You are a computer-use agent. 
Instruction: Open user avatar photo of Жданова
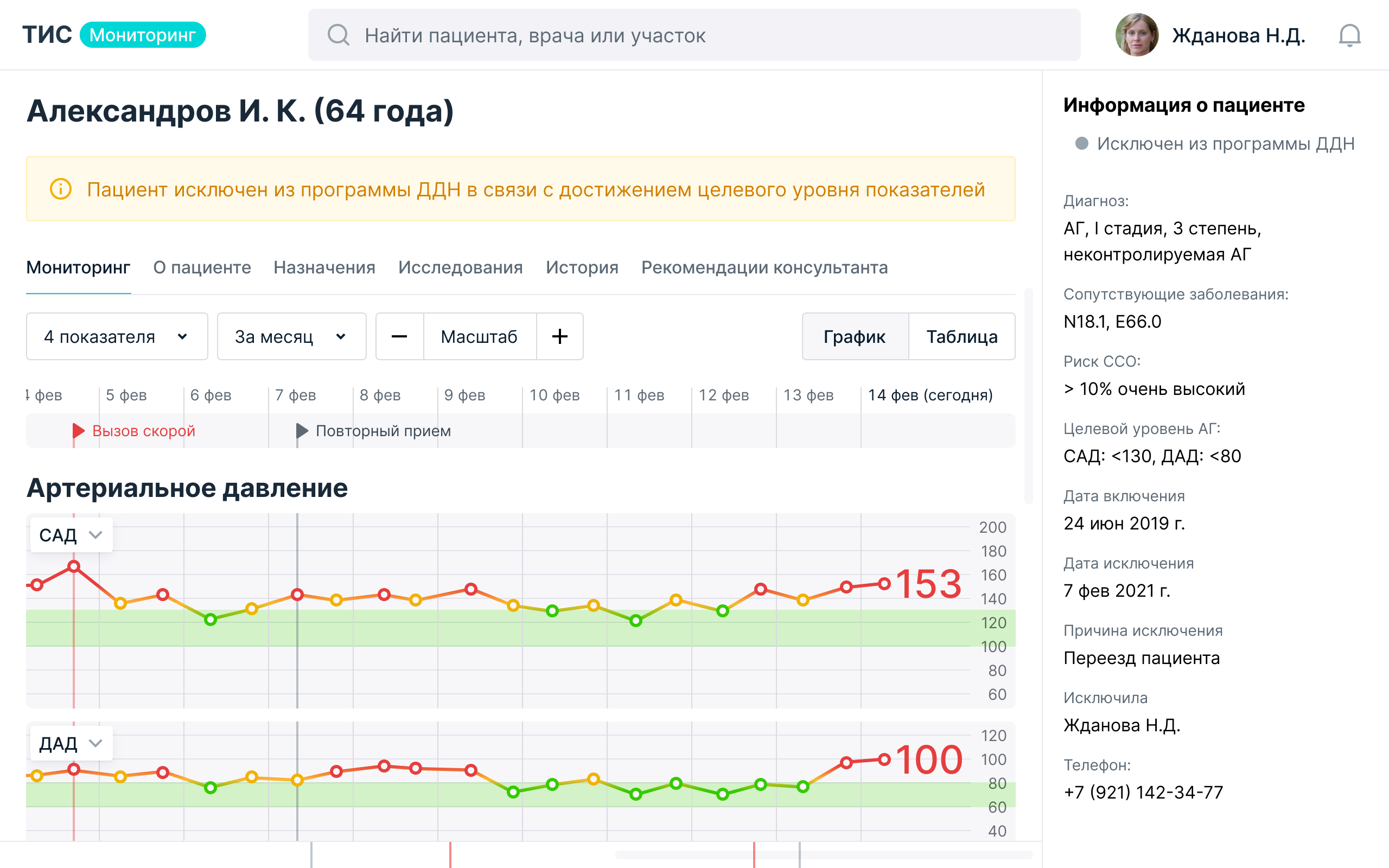[1137, 35]
